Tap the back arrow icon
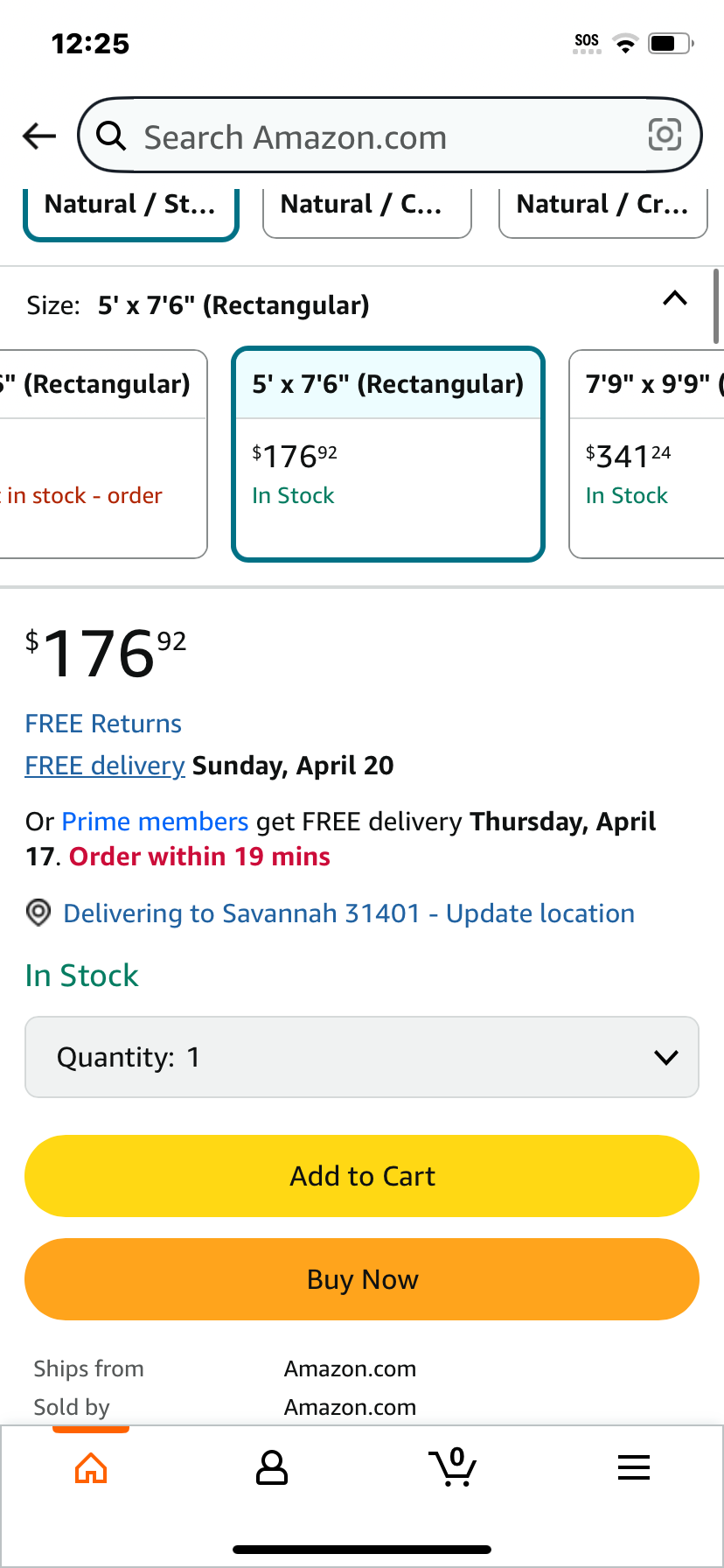The image size is (724, 1568). click(39, 136)
